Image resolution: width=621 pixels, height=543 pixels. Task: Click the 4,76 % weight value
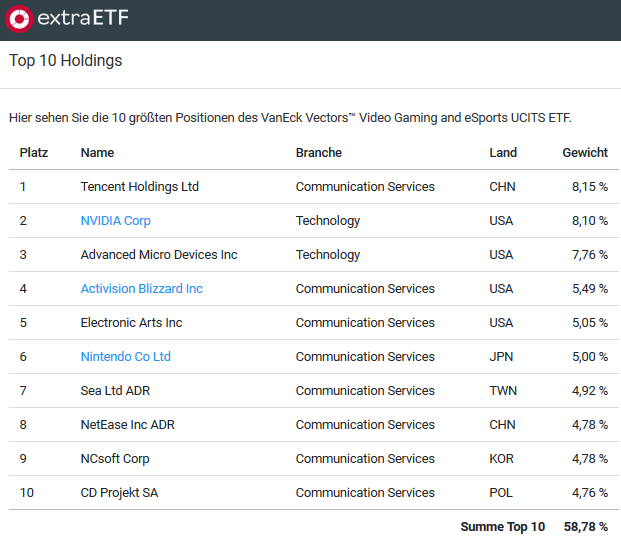pos(590,492)
